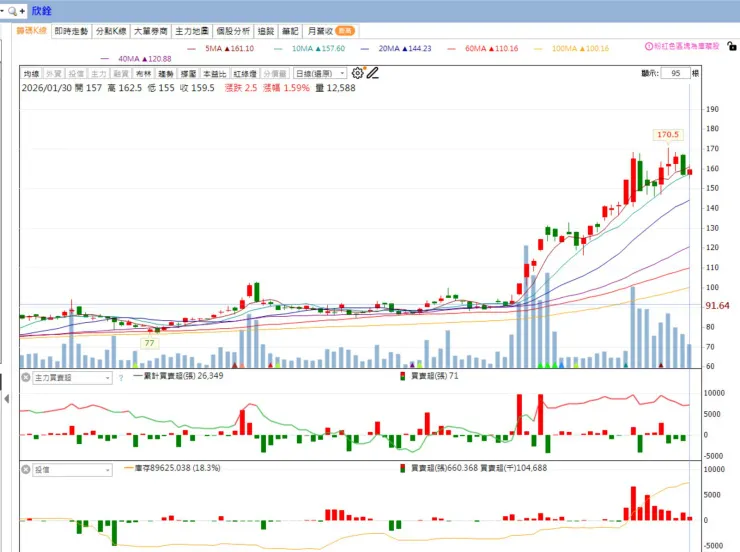Switch to the 即時走勢 tab
Viewport: 740px width, 552px height.
[71, 31]
